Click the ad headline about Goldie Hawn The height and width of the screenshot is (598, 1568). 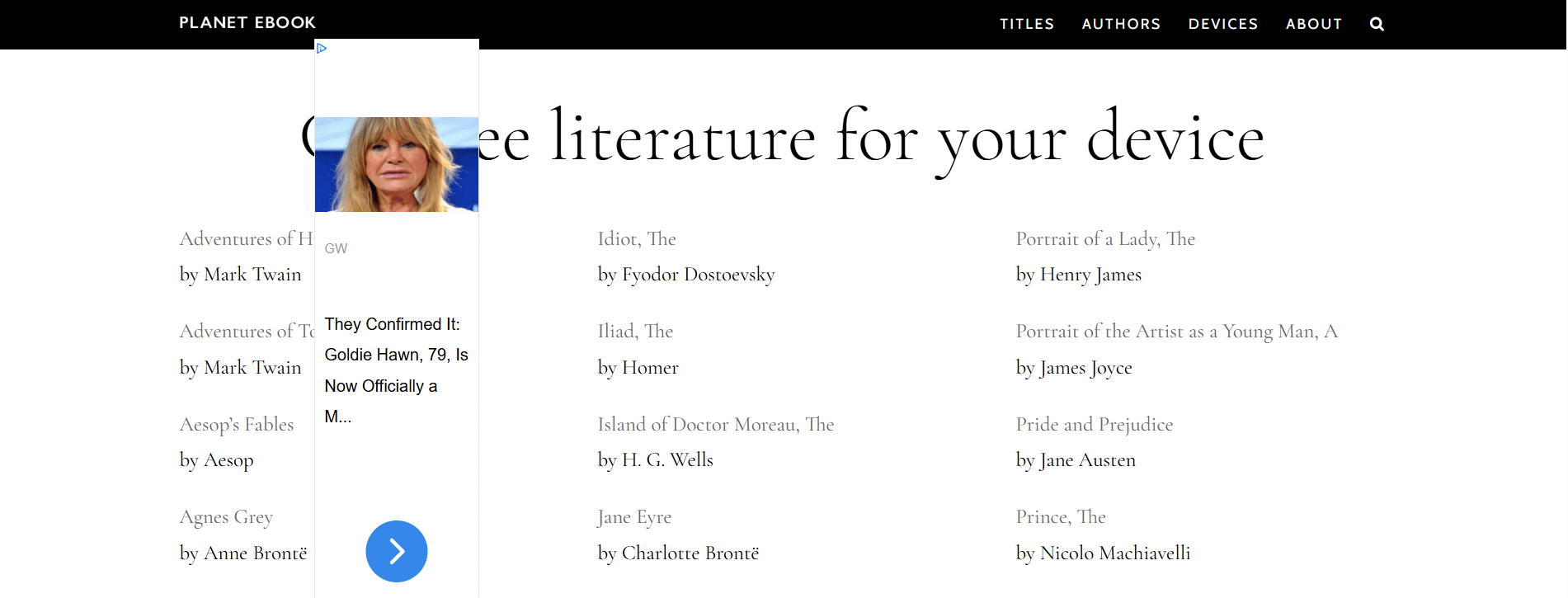(396, 370)
